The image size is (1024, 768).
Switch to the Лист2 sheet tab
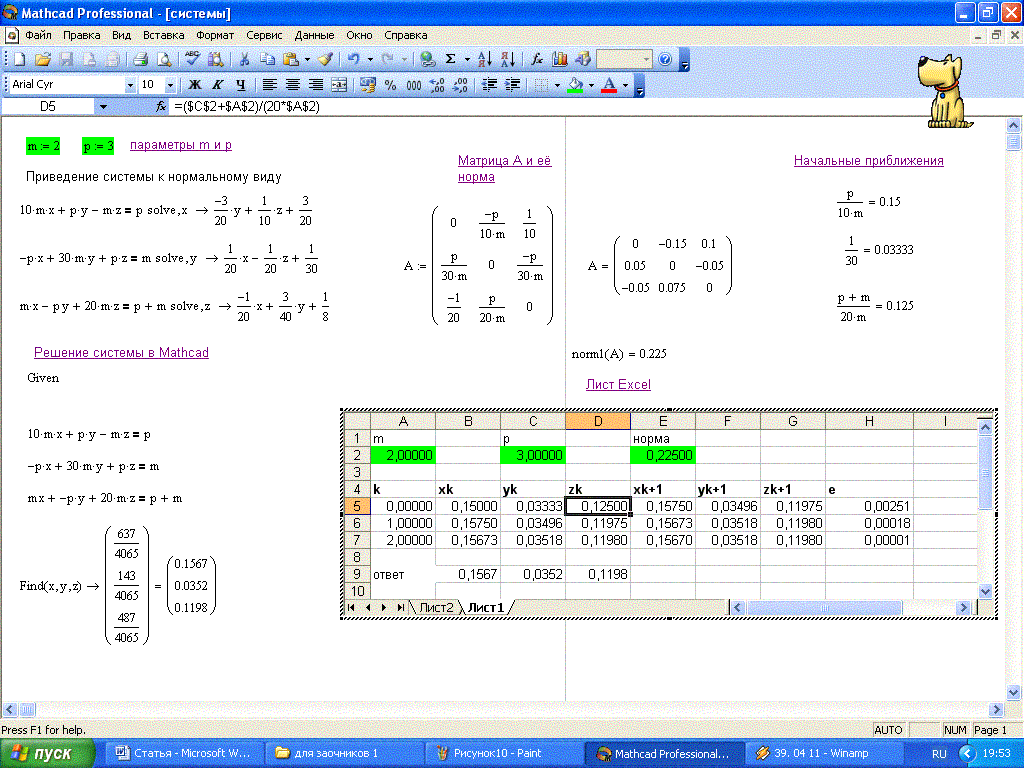pyautogui.click(x=436, y=607)
